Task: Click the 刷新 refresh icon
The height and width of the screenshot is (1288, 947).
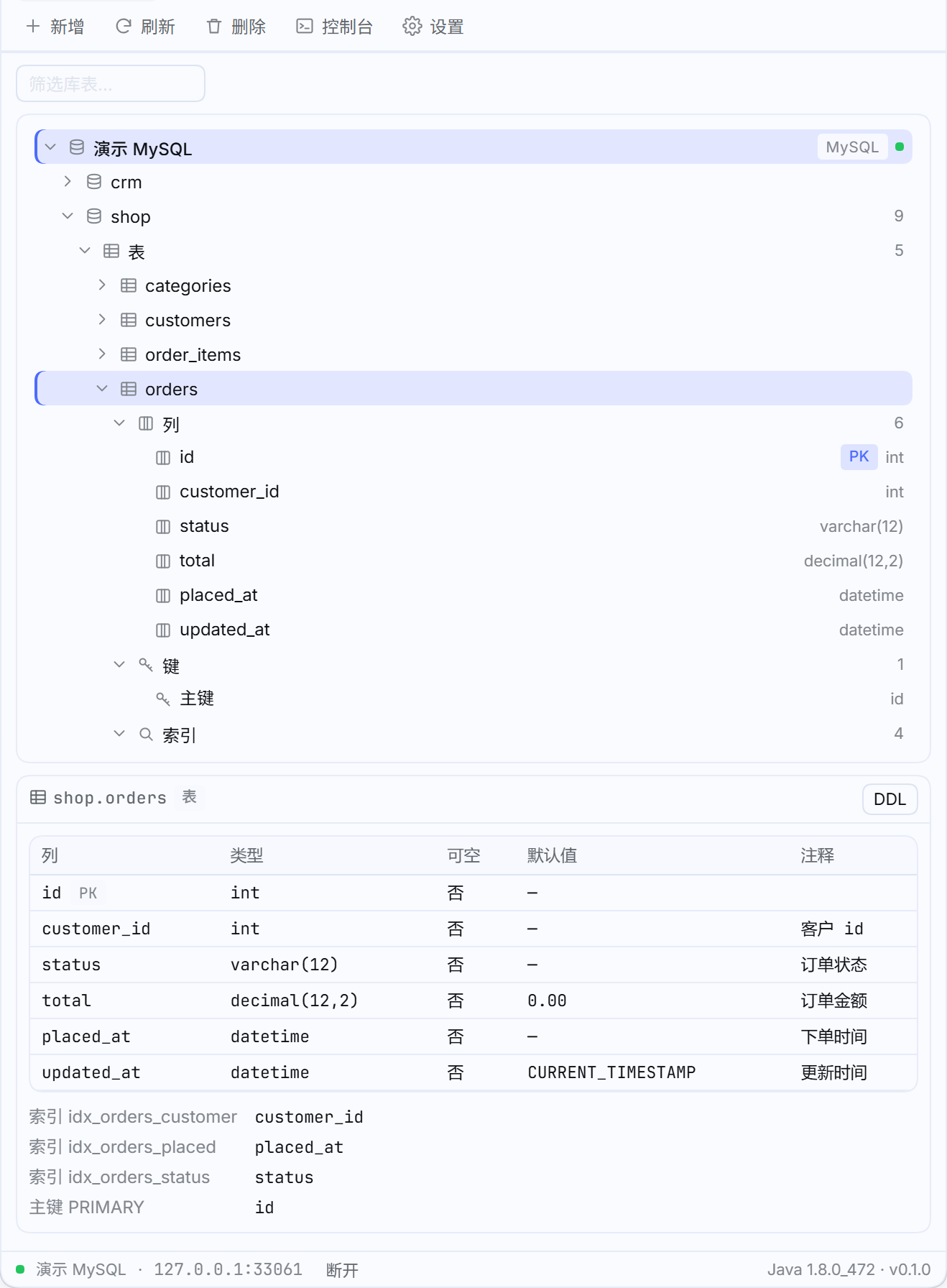Action: 124,27
